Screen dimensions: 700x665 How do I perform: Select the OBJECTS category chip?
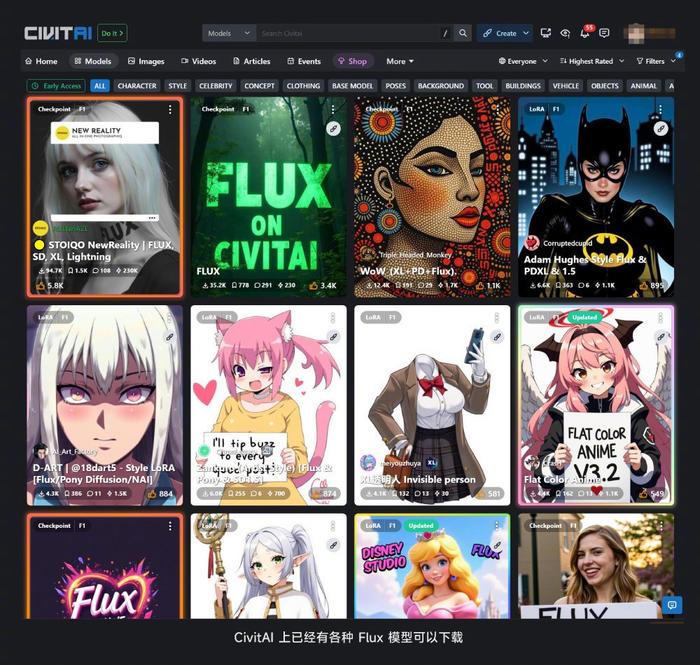pyautogui.click(x=605, y=86)
